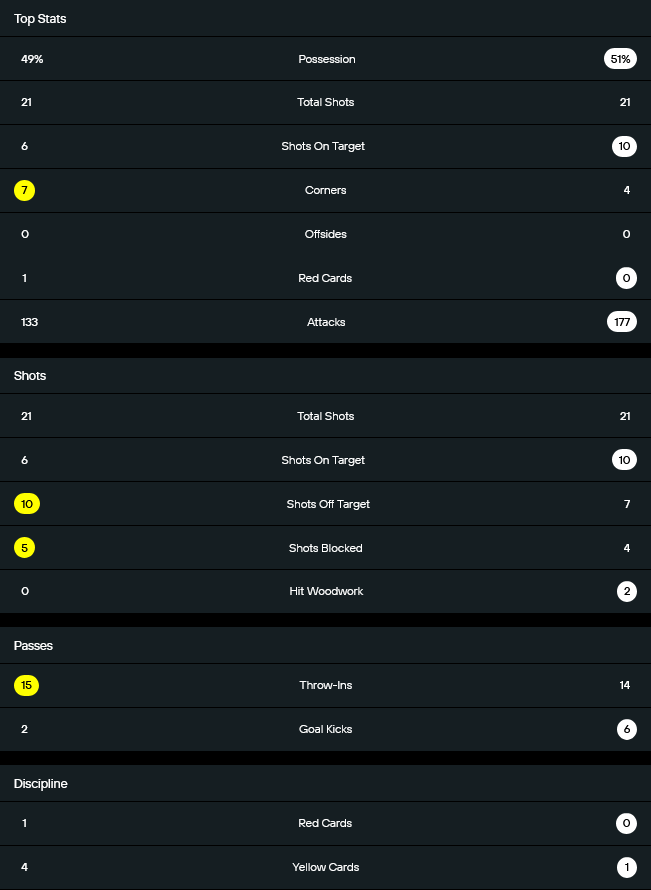
Task: Select the Hit Woodwork label
Action: click(326, 591)
